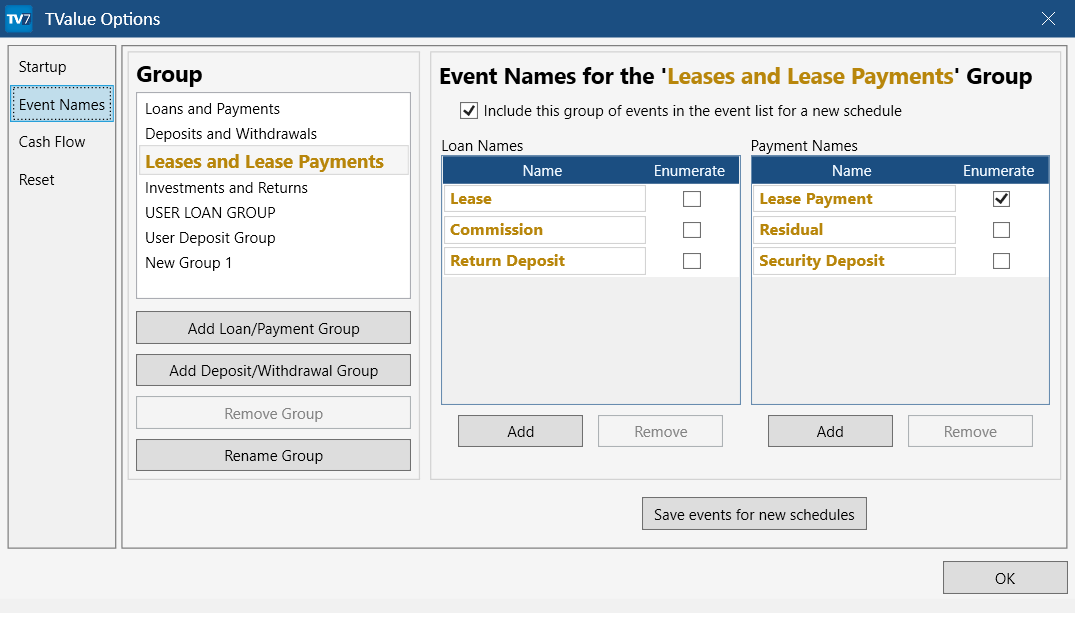Viewport: 1077px width, 622px height.
Task: Click the TV7 application icon in title bar
Action: point(18,18)
